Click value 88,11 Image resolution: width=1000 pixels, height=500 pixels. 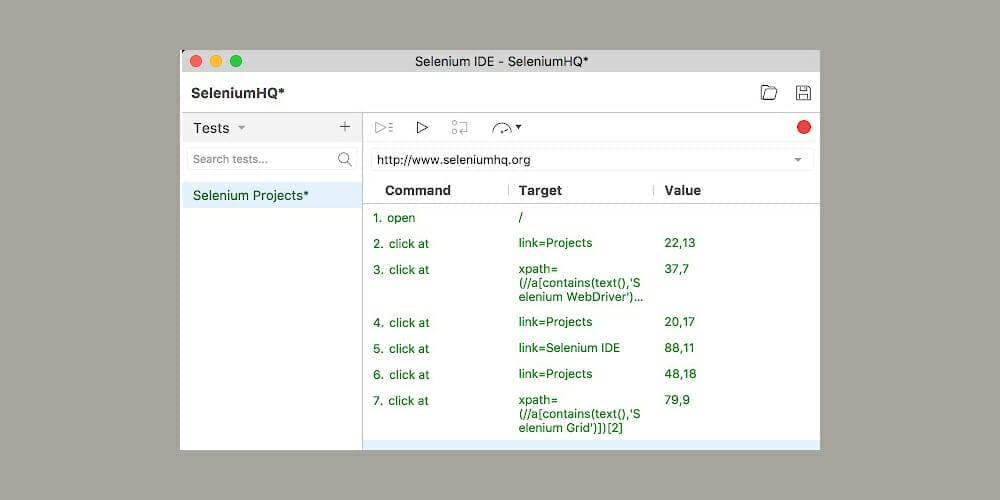[679, 348]
